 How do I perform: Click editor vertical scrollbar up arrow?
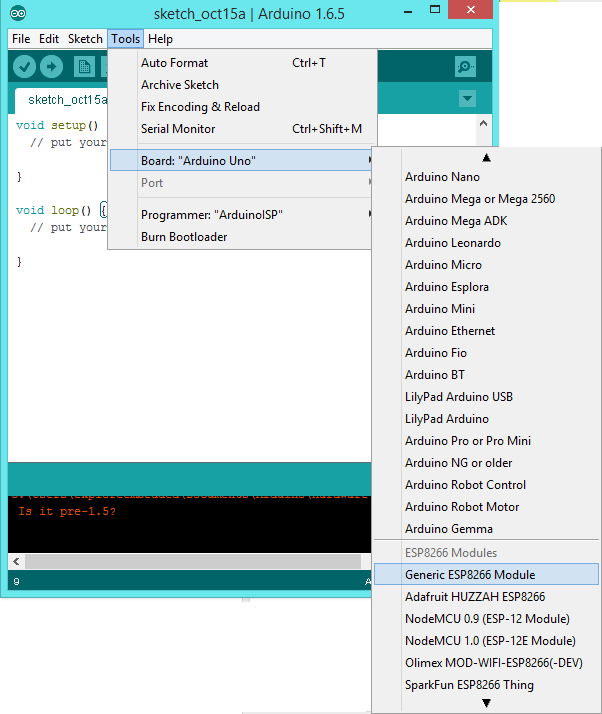(484, 123)
